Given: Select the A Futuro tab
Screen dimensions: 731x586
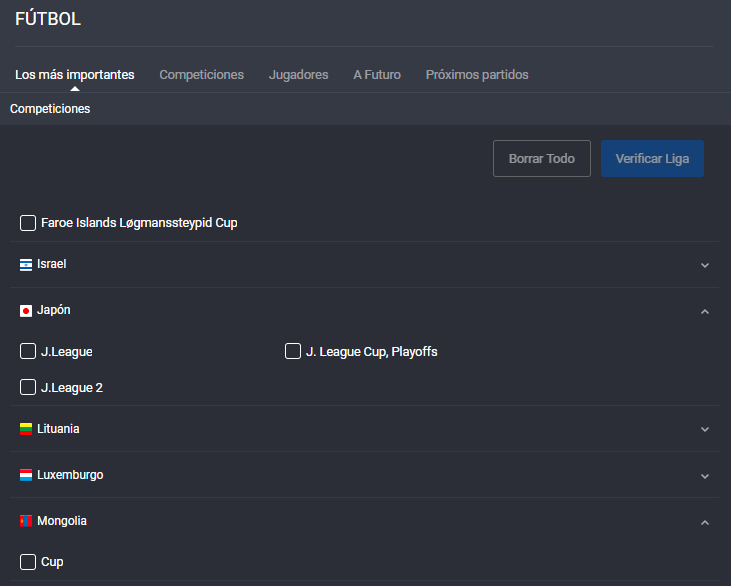Looking at the screenshot, I should tap(377, 75).
